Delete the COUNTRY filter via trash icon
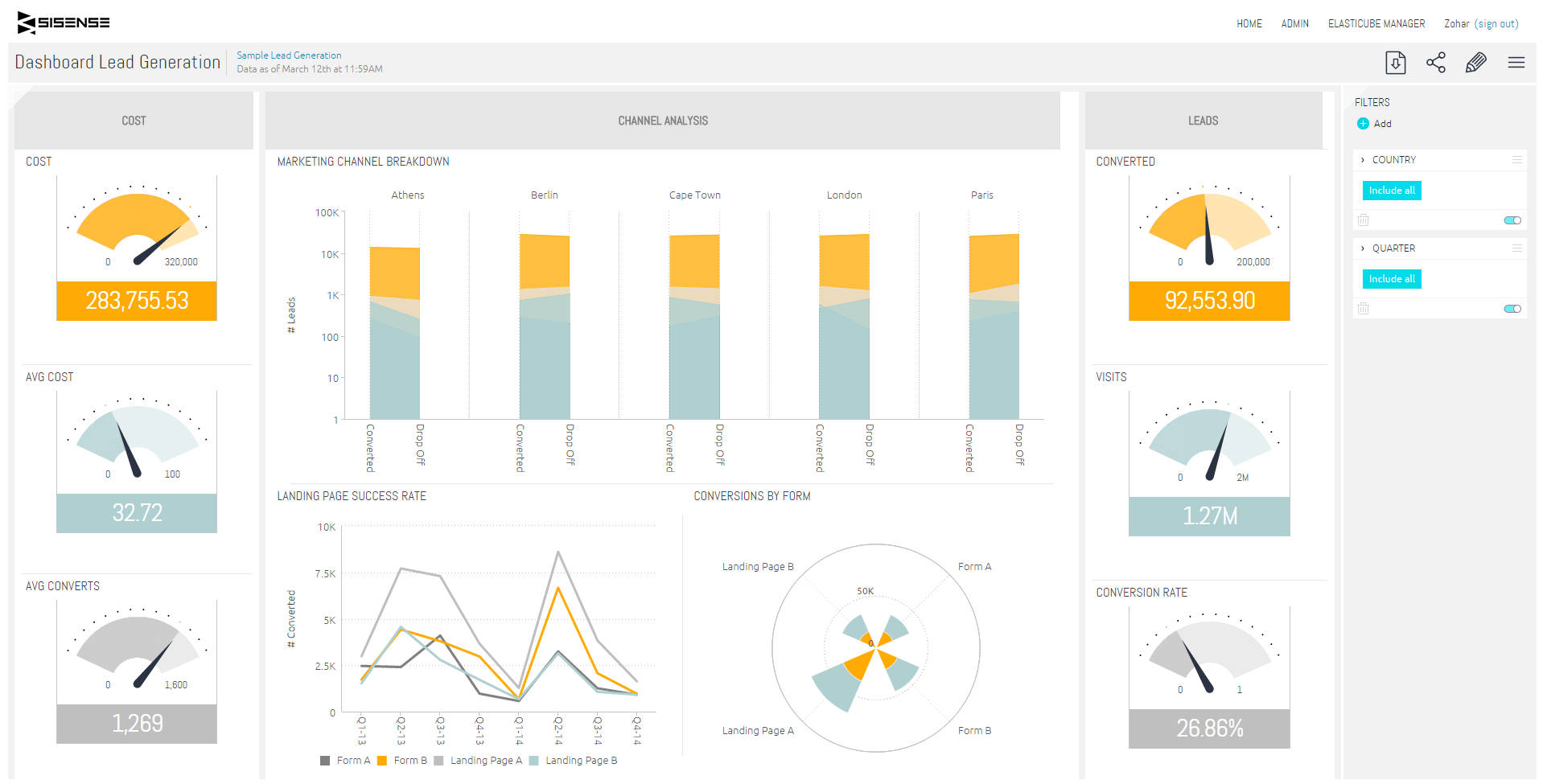The height and width of the screenshot is (784, 1543). click(1363, 220)
